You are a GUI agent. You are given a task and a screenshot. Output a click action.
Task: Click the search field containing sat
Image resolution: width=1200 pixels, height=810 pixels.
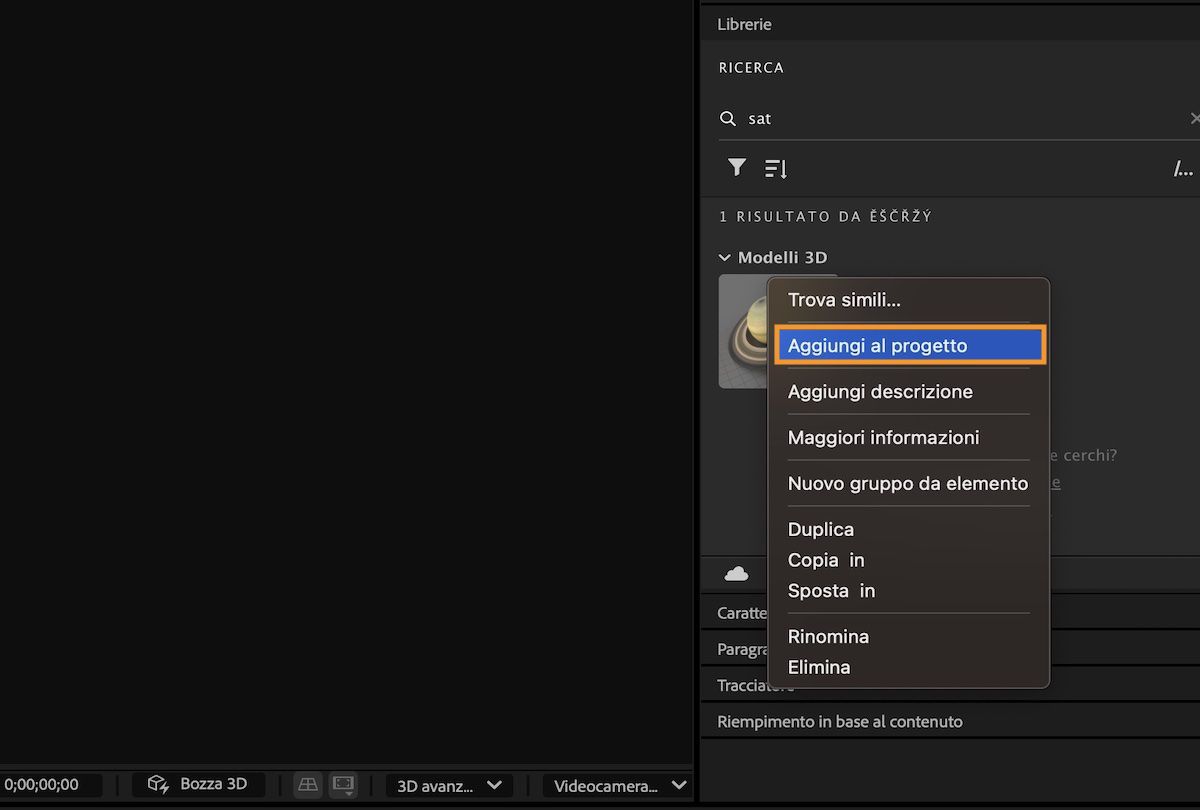pos(960,119)
